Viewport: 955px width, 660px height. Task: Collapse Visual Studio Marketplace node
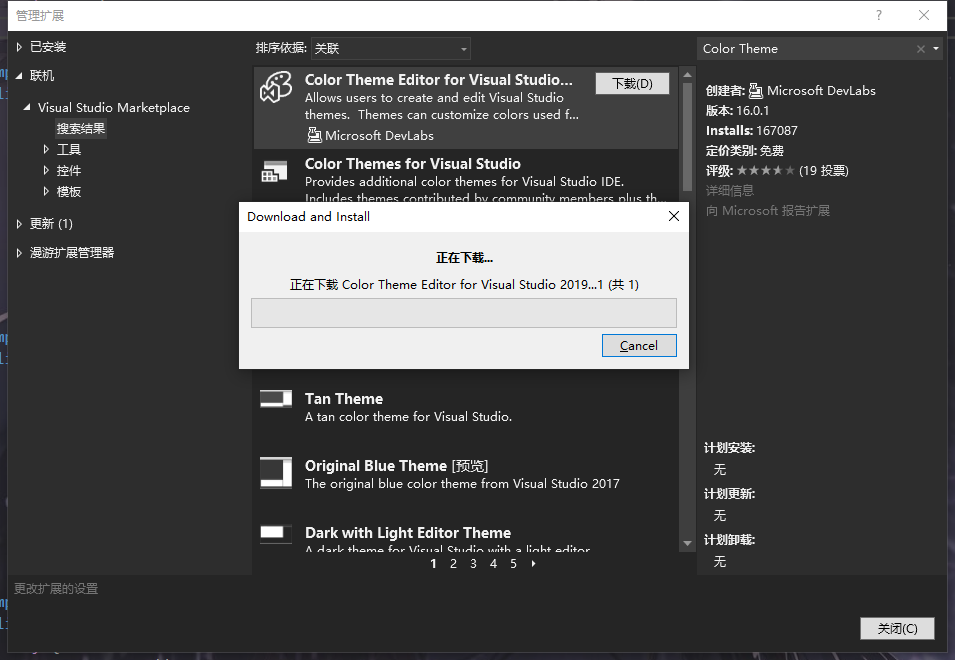pos(27,107)
